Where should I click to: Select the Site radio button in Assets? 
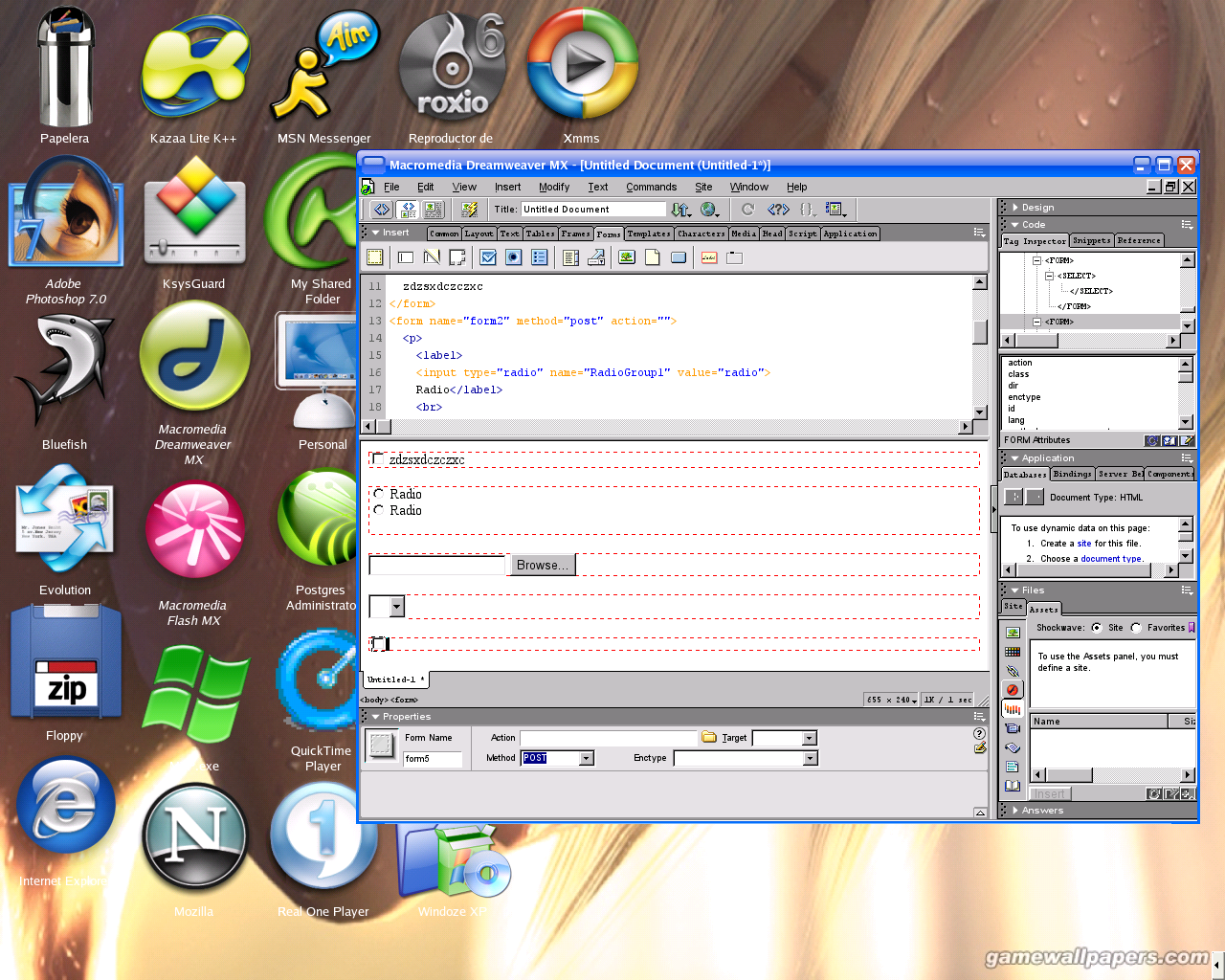coord(1096,628)
